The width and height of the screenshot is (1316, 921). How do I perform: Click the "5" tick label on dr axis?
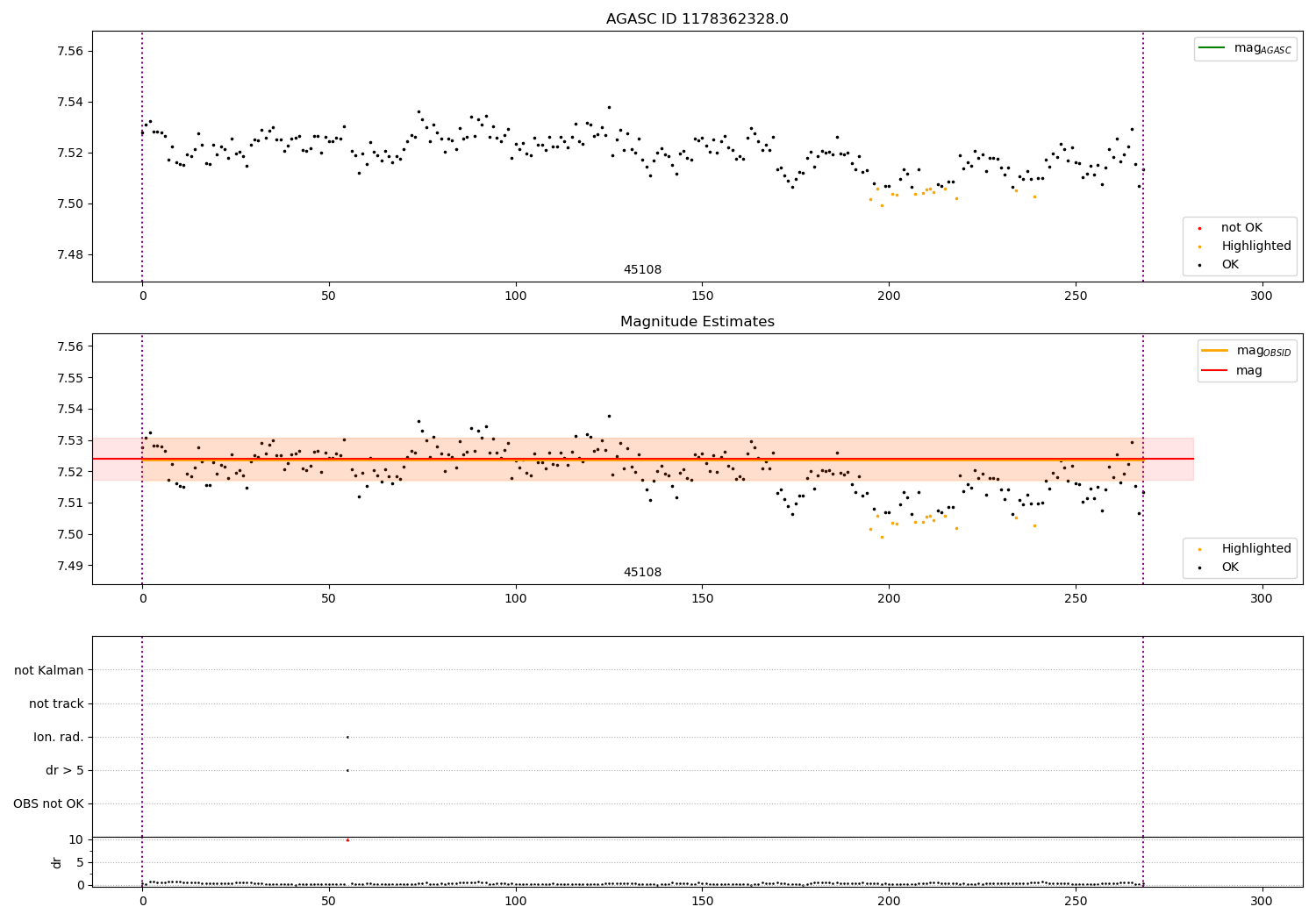tap(80, 863)
